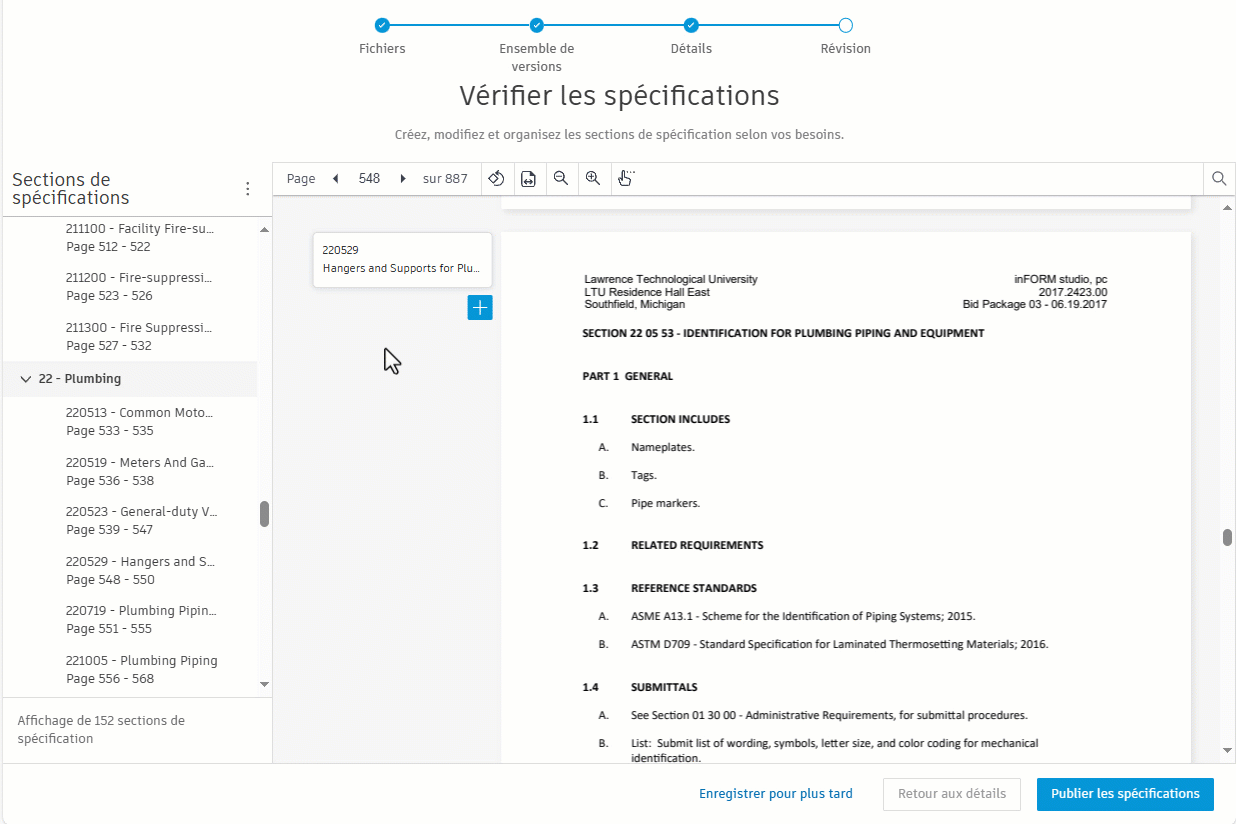Viewport: 1236px width, 824px height.
Task: Rotate the document page
Action: [x=496, y=179]
